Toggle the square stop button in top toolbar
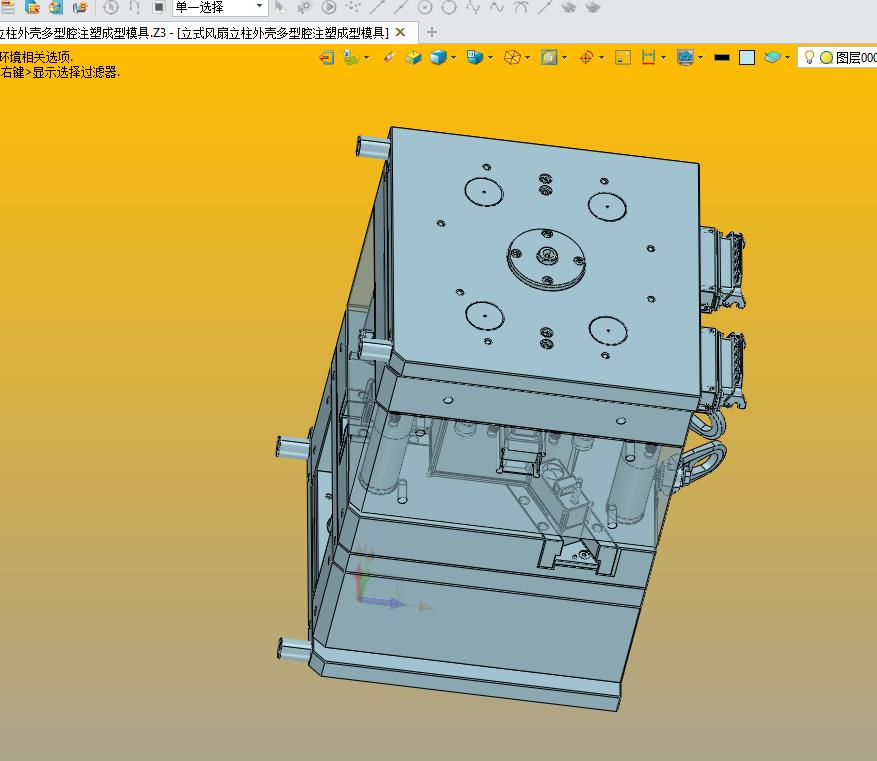Screen dimensions: 877x761 click(158, 7)
